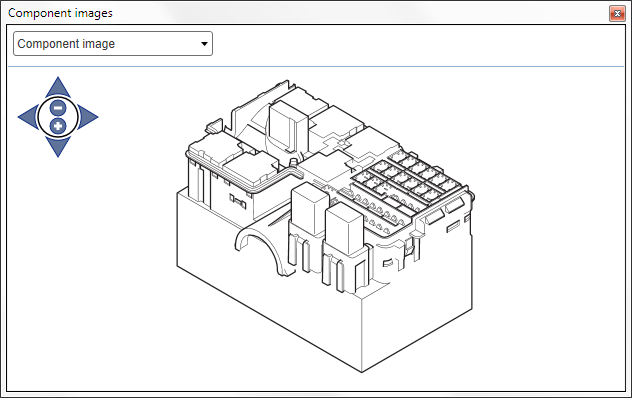Screen dimensions: 632x398
Task: Open the Component image dropdown arrow
Action: [204, 44]
